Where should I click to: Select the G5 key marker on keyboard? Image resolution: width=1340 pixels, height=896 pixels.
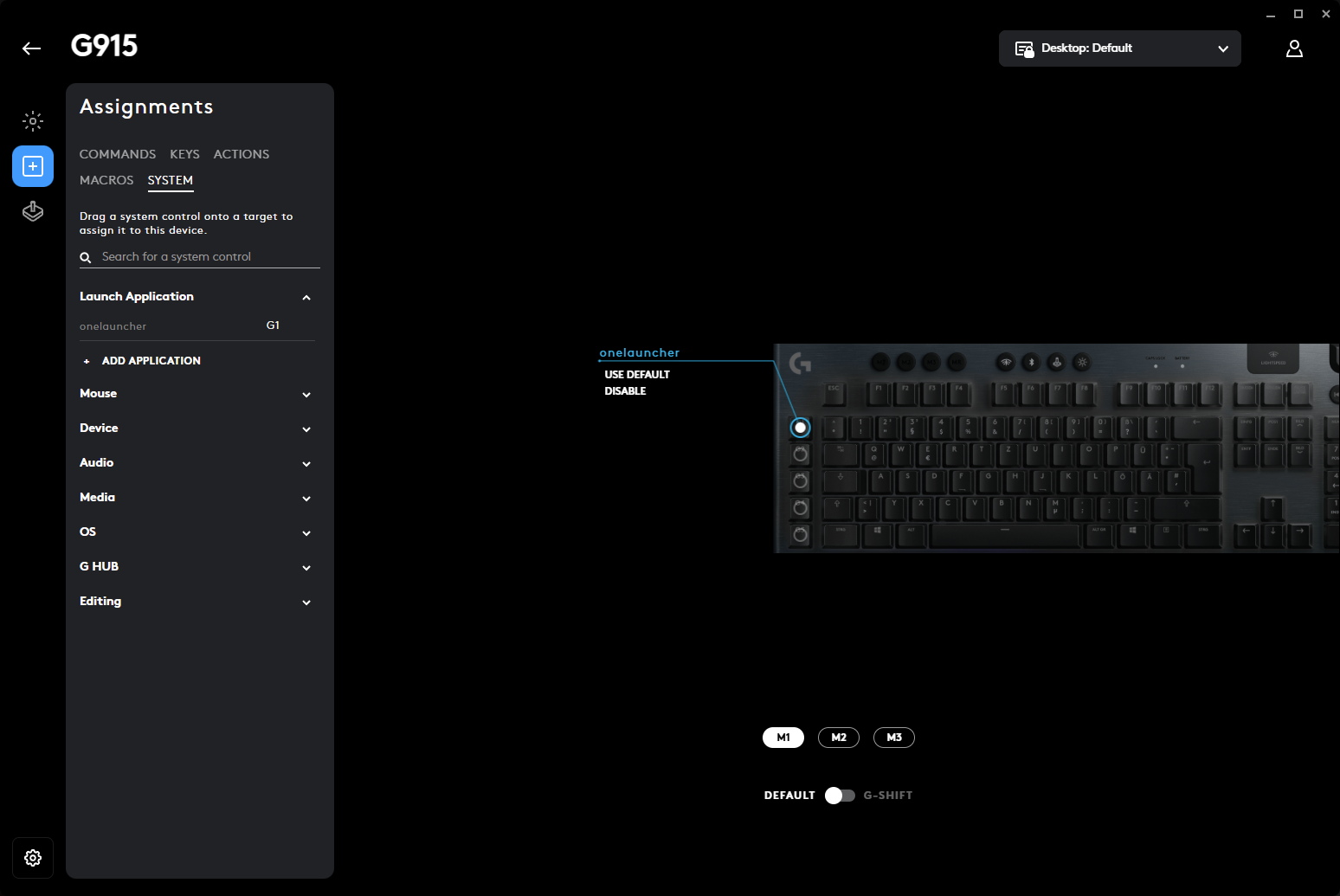pyautogui.click(x=801, y=535)
